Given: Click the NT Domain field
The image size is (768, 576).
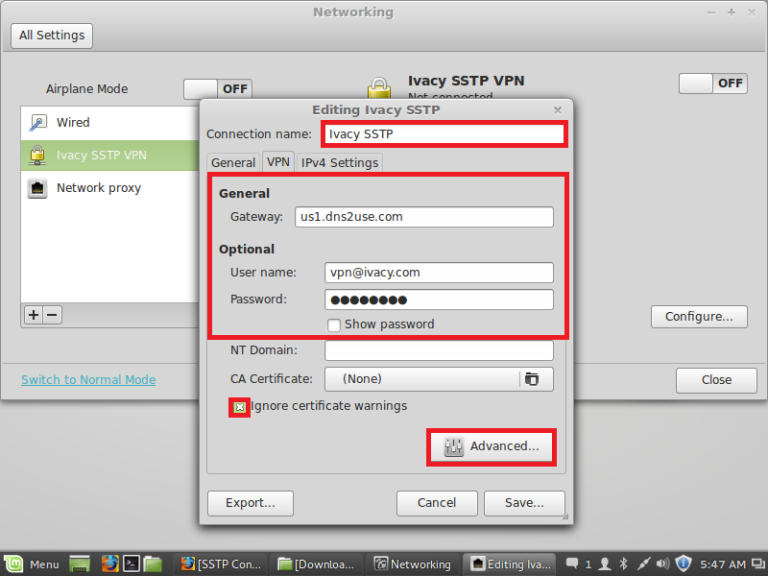Looking at the screenshot, I should click(x=439, y=351).
